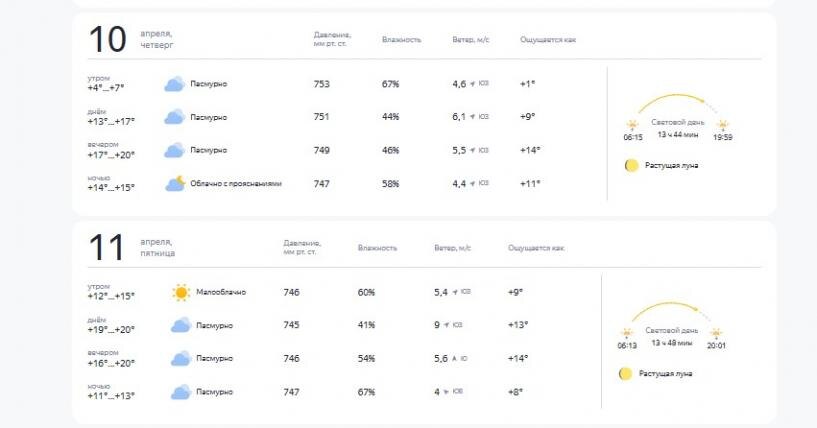The image size is (817, 428).
Task: Click the 'Ощущается как' header for April 10
Action: tap(548, 39)
